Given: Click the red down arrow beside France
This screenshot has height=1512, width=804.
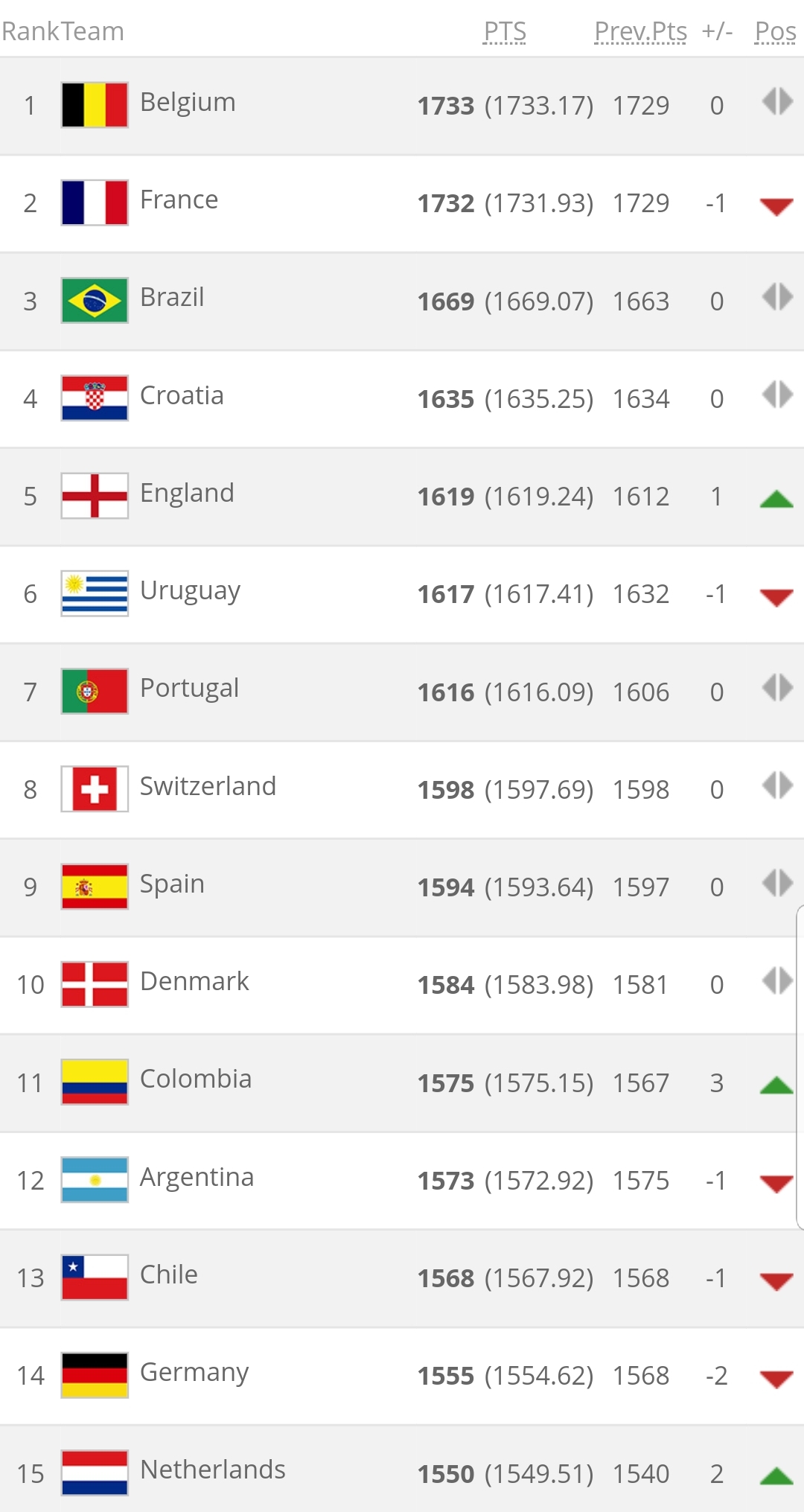Looking at the screenshot, I should [776, 206].
